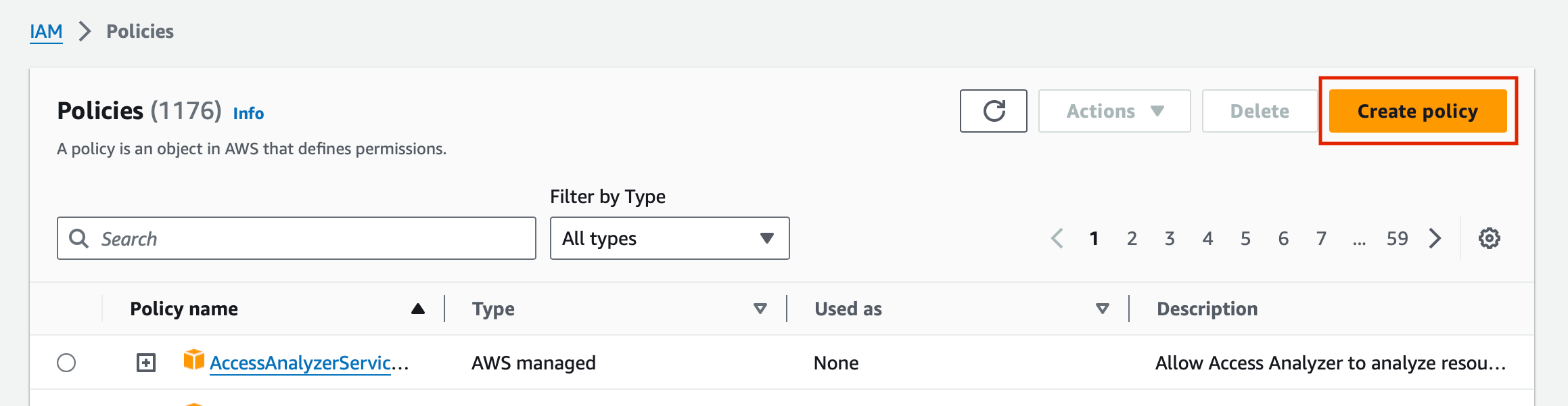
Task: Open the All types filter dropdown
Action: pyautogui.click(x=670, y=238)
